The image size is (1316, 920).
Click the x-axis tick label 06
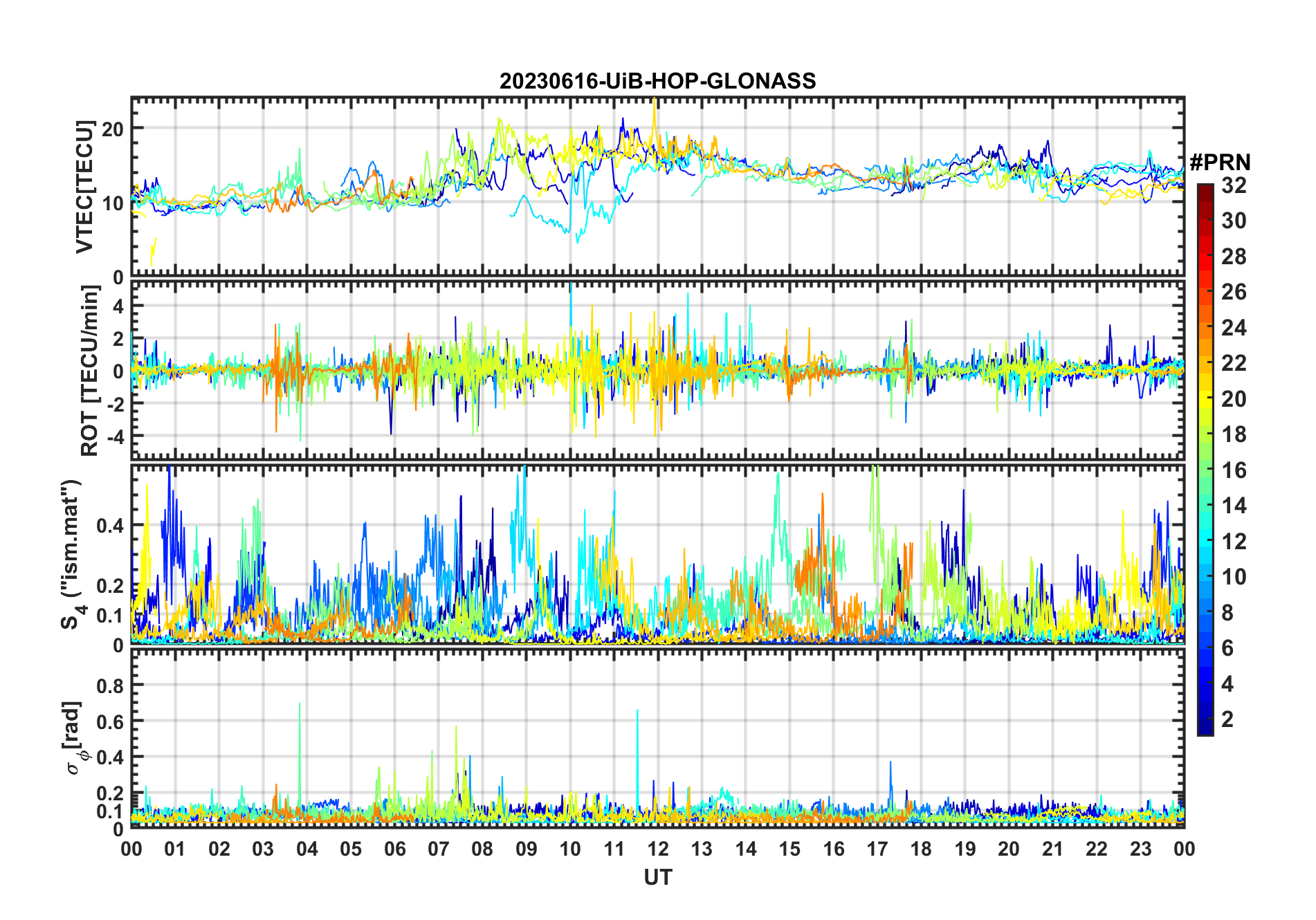pyautogui.click(x=395, y=849)
